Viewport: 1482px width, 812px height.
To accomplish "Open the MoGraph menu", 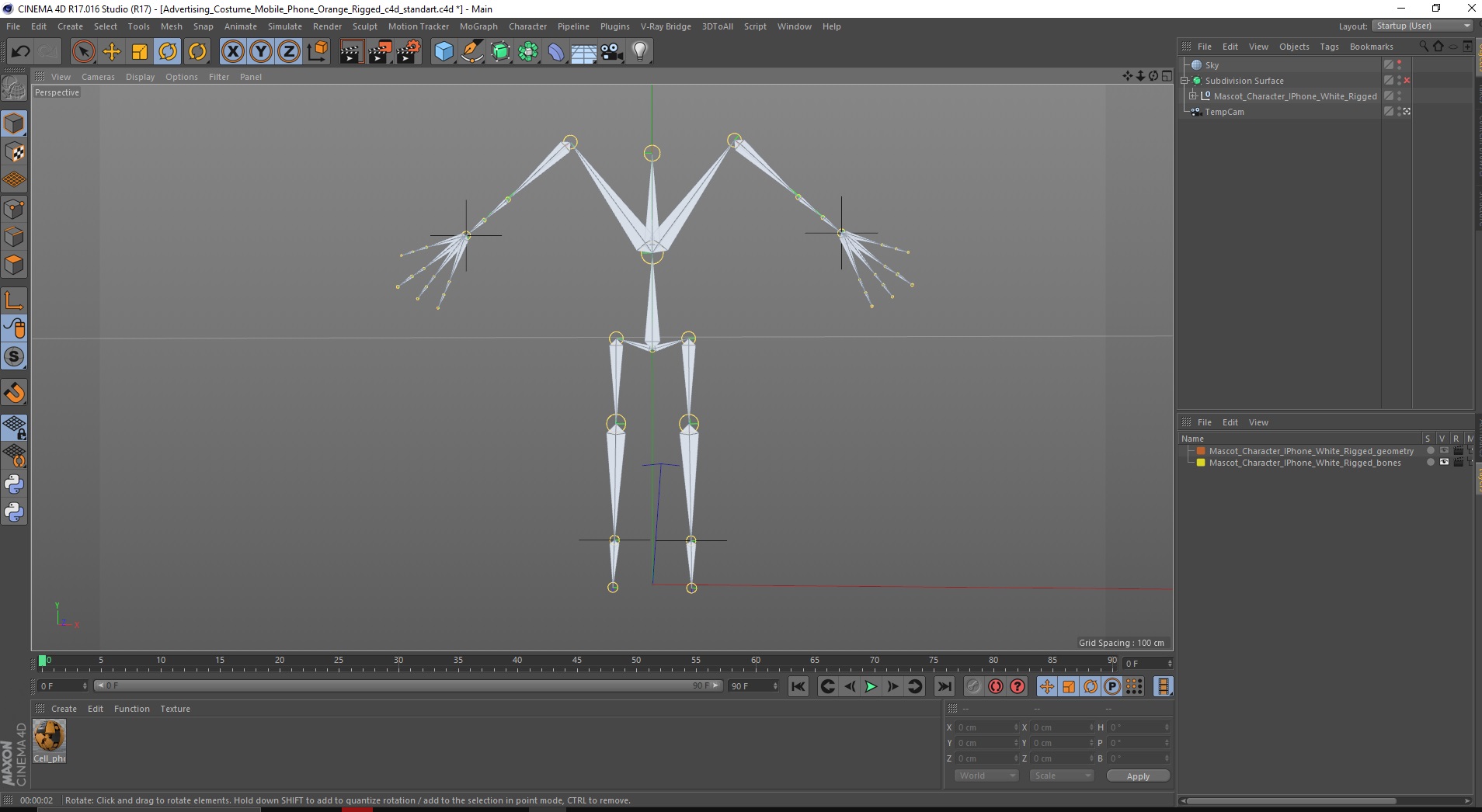I will click(478, 26).
